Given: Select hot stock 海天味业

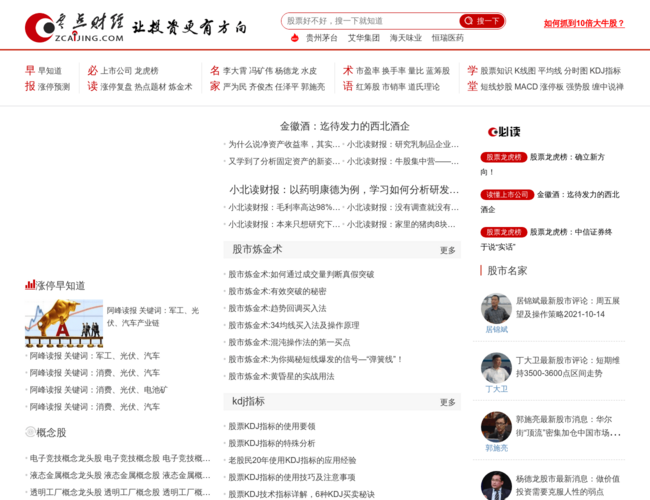Looking at the screenshot, I should pos(405,38).
